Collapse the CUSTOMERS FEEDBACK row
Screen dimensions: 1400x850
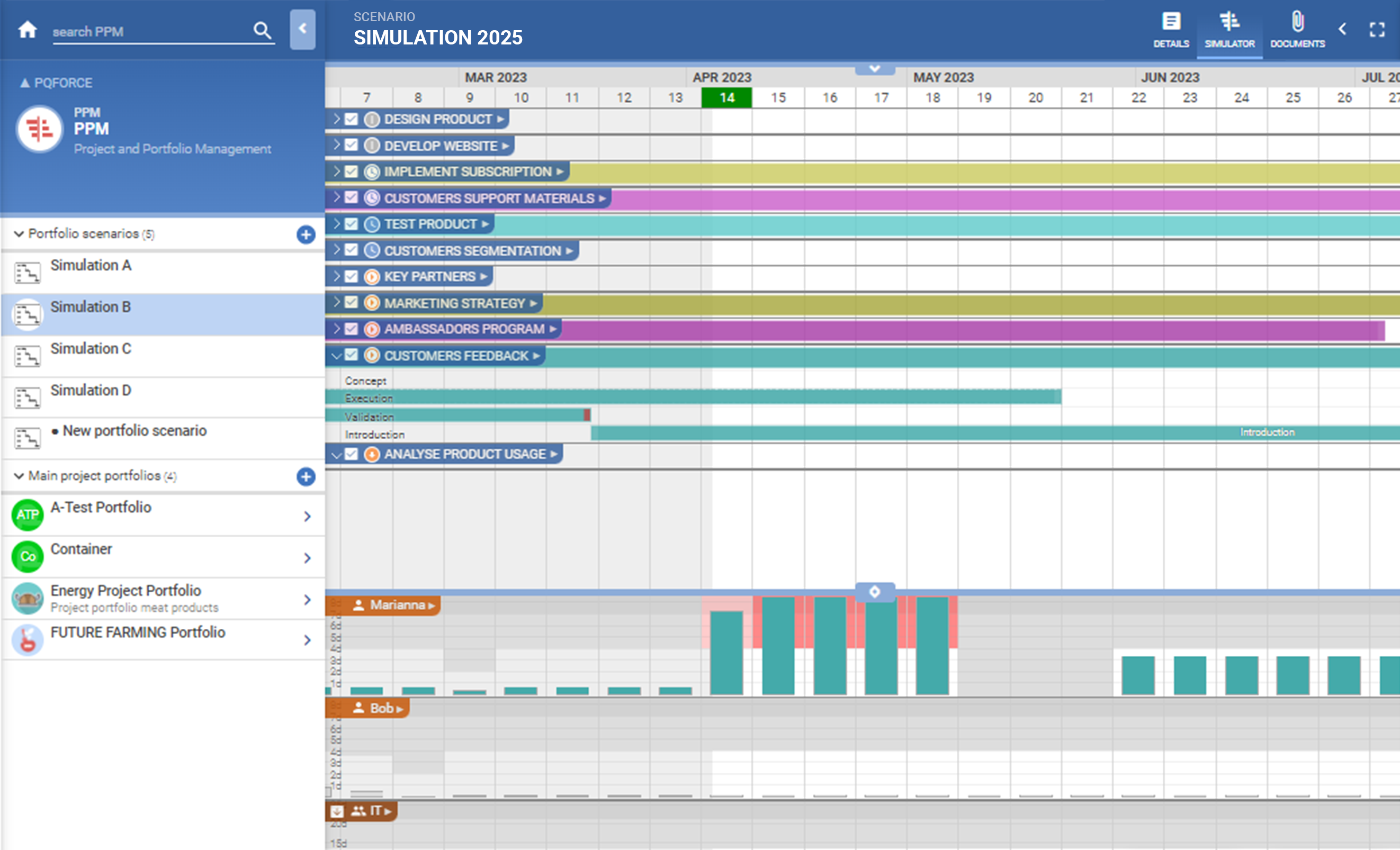coord(336,356)
